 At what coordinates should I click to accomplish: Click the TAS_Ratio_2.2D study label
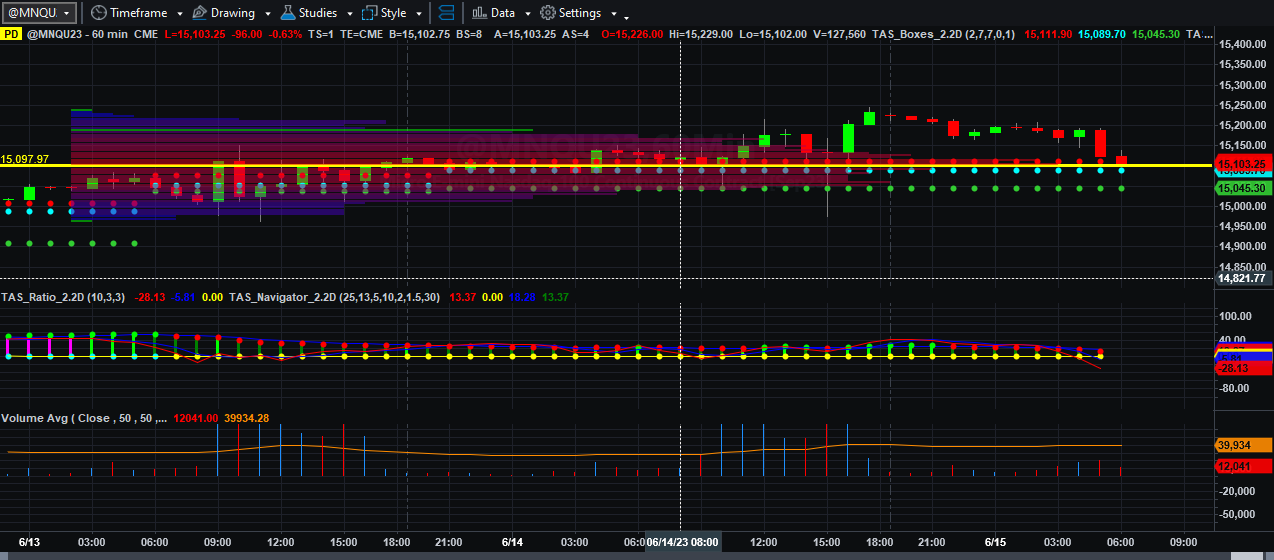(x=62, y=297)
